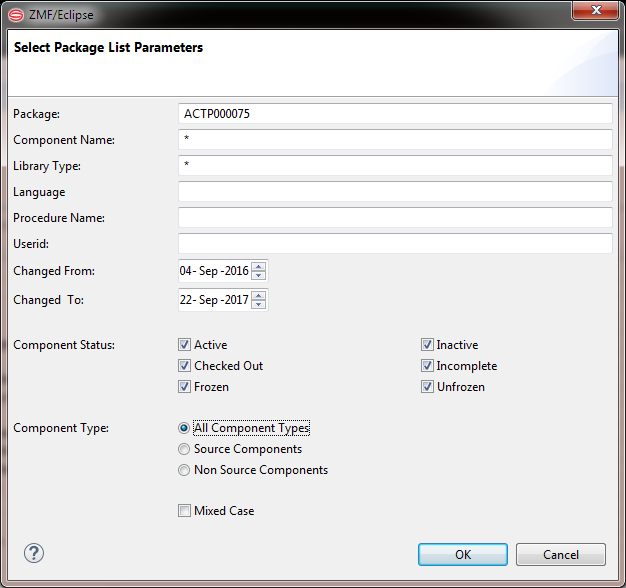Viewport: 626px width, 588px height.
Task: Close the ZMF/Eclipse dialog window
Action: (596, 10)
